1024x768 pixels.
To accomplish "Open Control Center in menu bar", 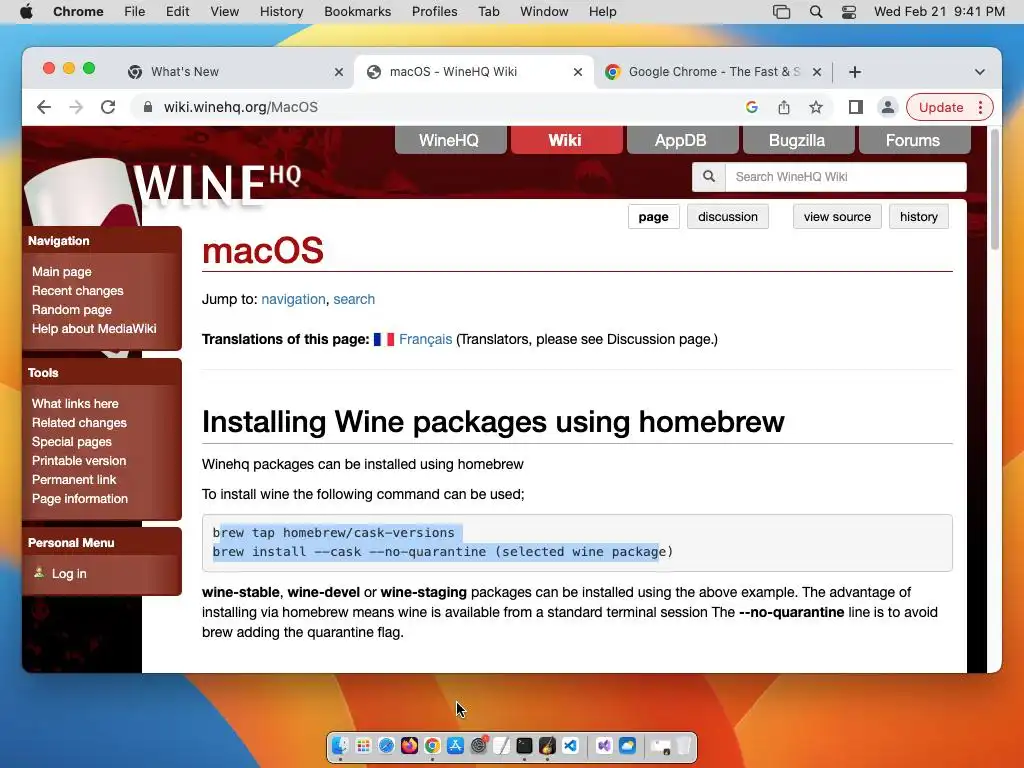I will point(848,12).
